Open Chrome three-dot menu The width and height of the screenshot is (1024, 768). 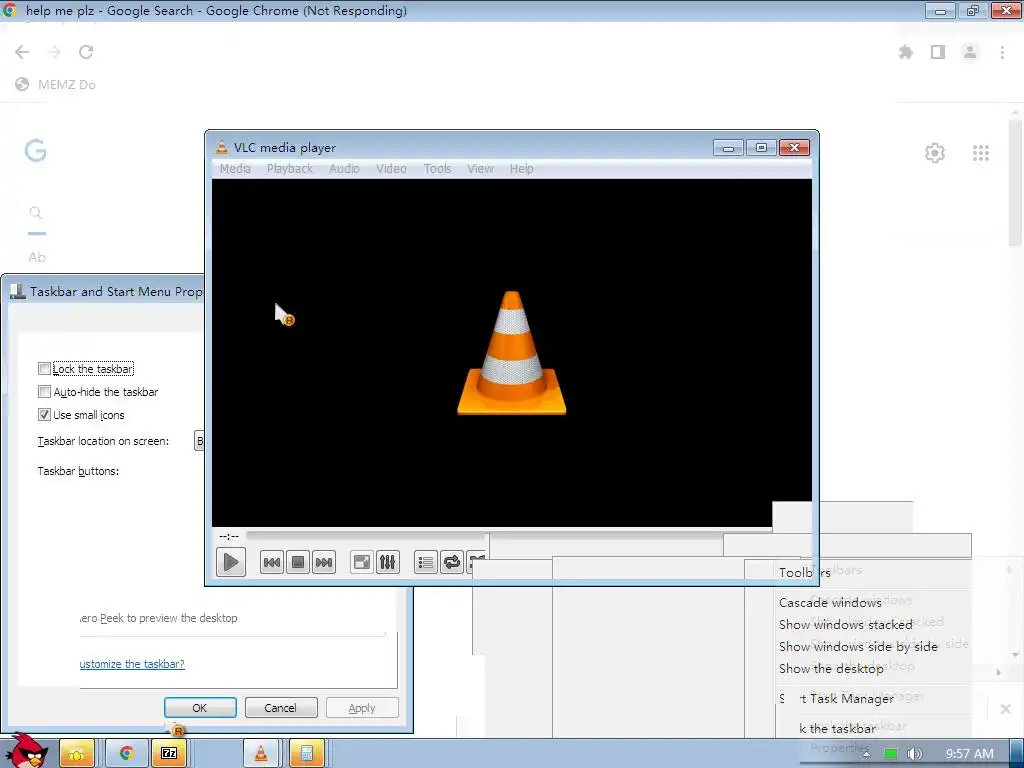point(1002,52)
